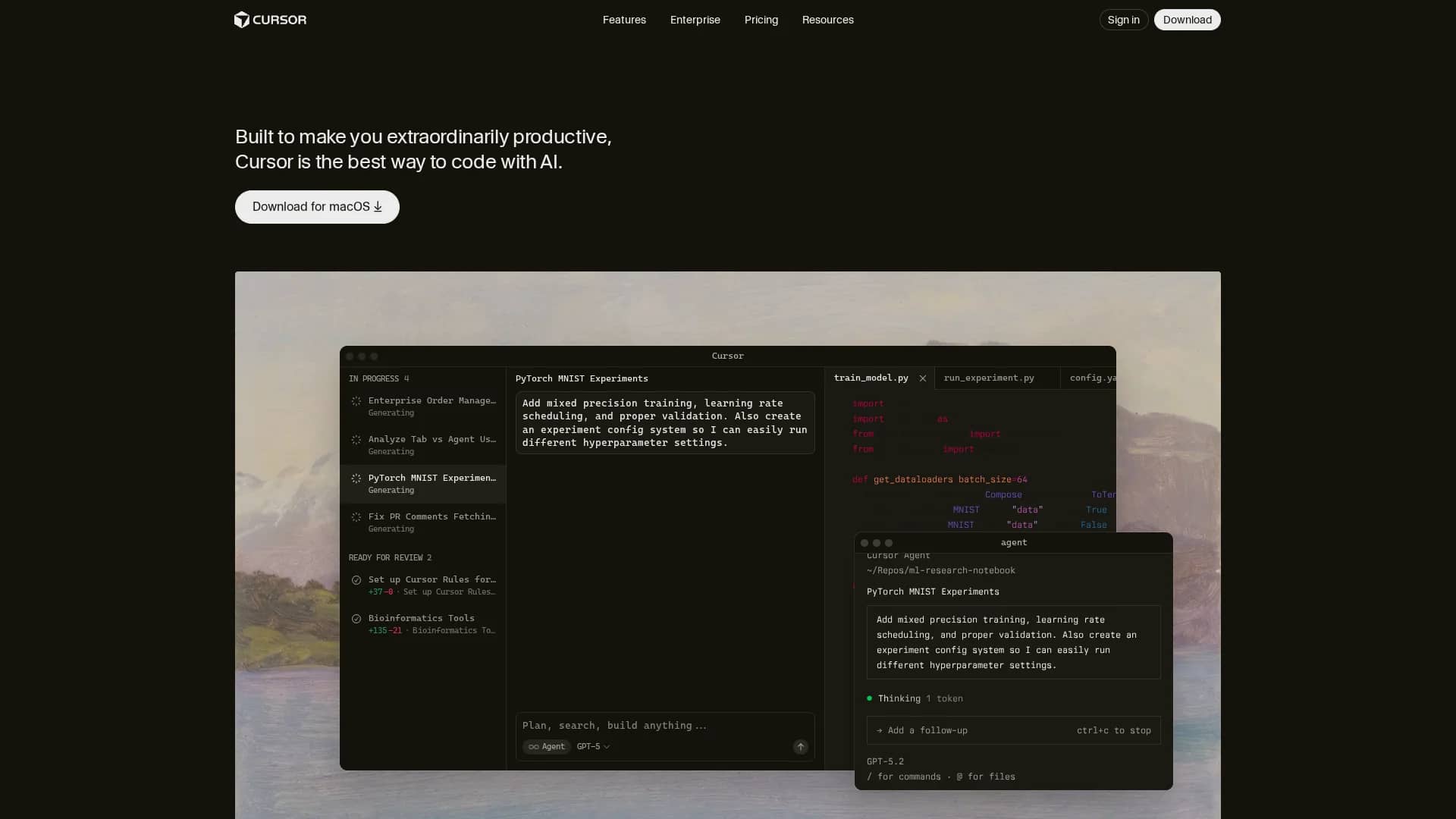Click the READY FOR REVIEW 2 section header

pyautogui.click(x=390, y=557)
